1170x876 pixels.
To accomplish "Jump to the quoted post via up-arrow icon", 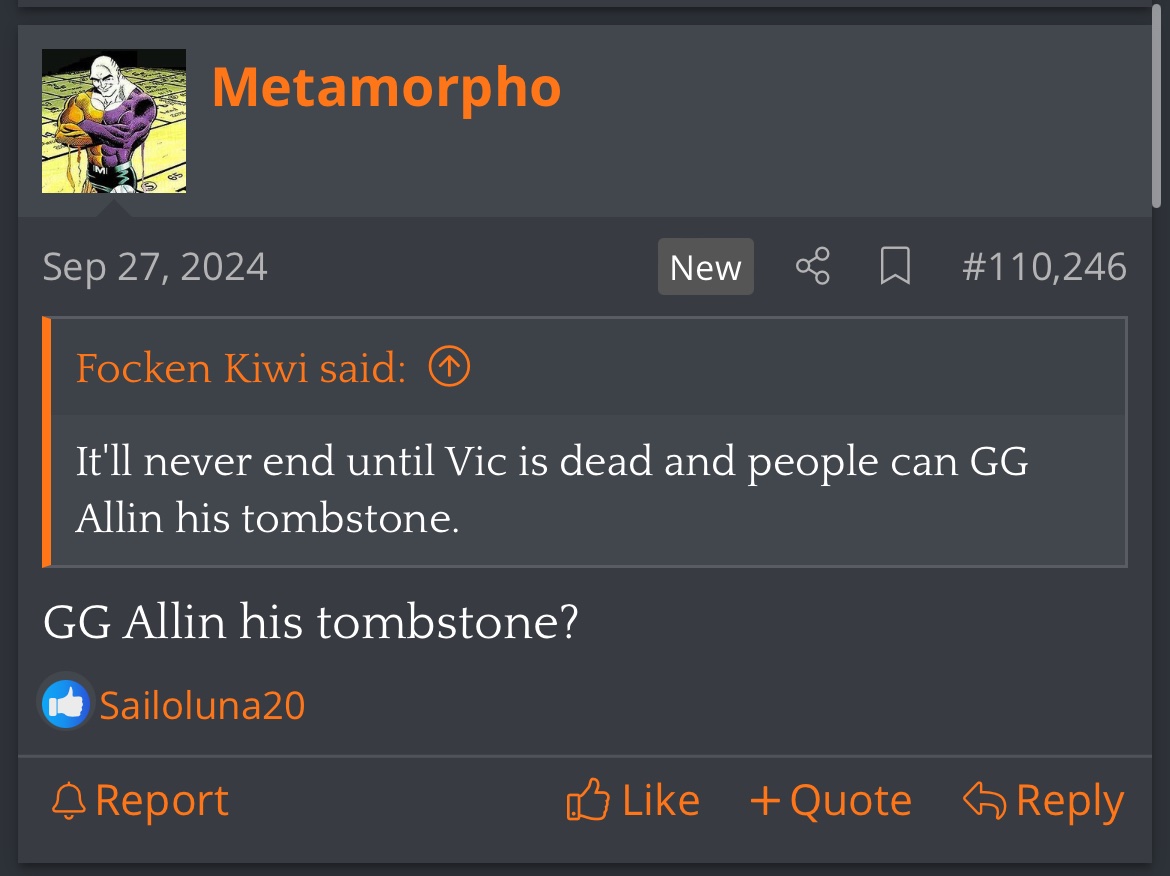I will [449, 368].
